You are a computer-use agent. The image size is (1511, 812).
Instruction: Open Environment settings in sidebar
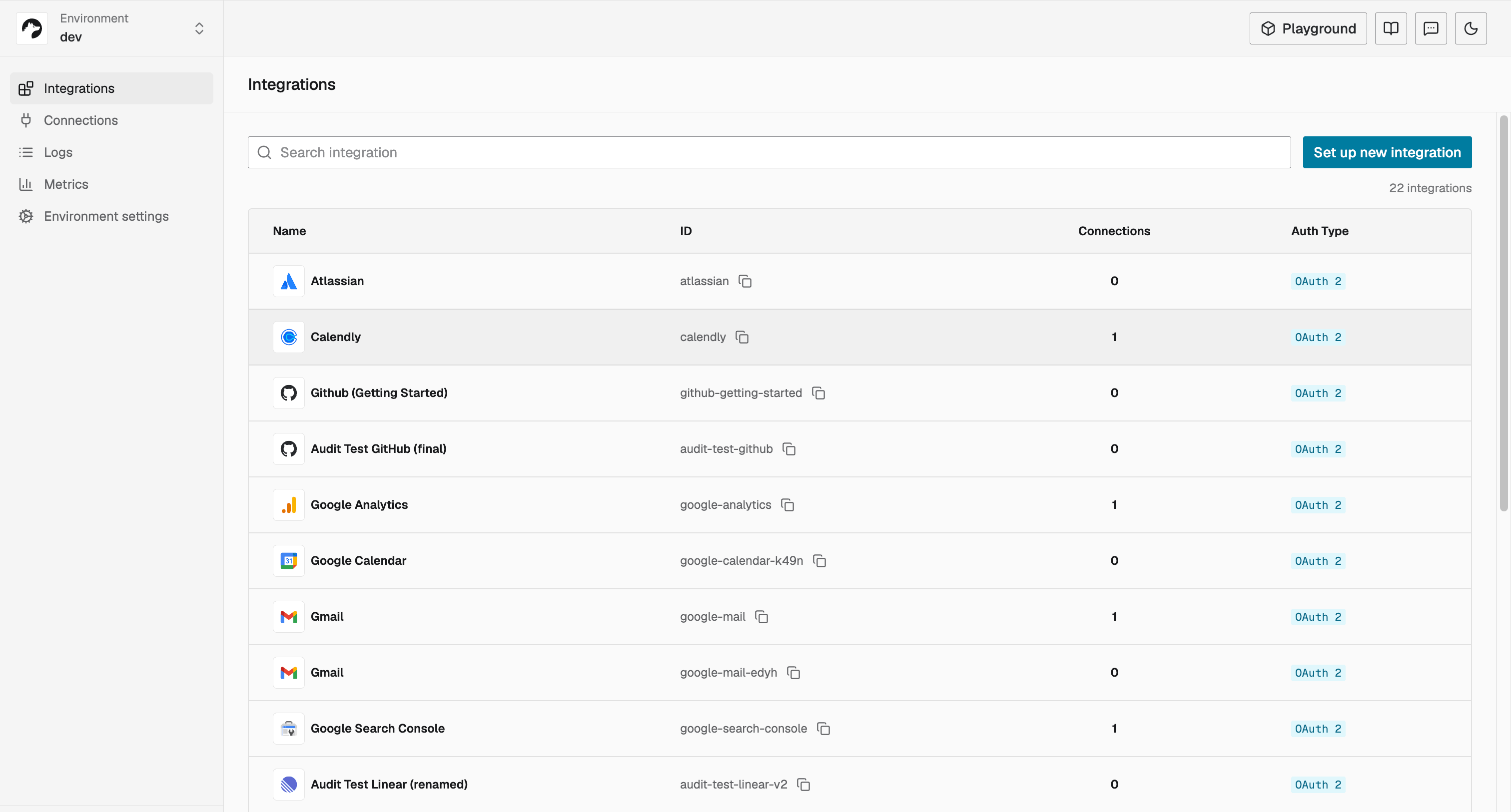click(111, 216)
